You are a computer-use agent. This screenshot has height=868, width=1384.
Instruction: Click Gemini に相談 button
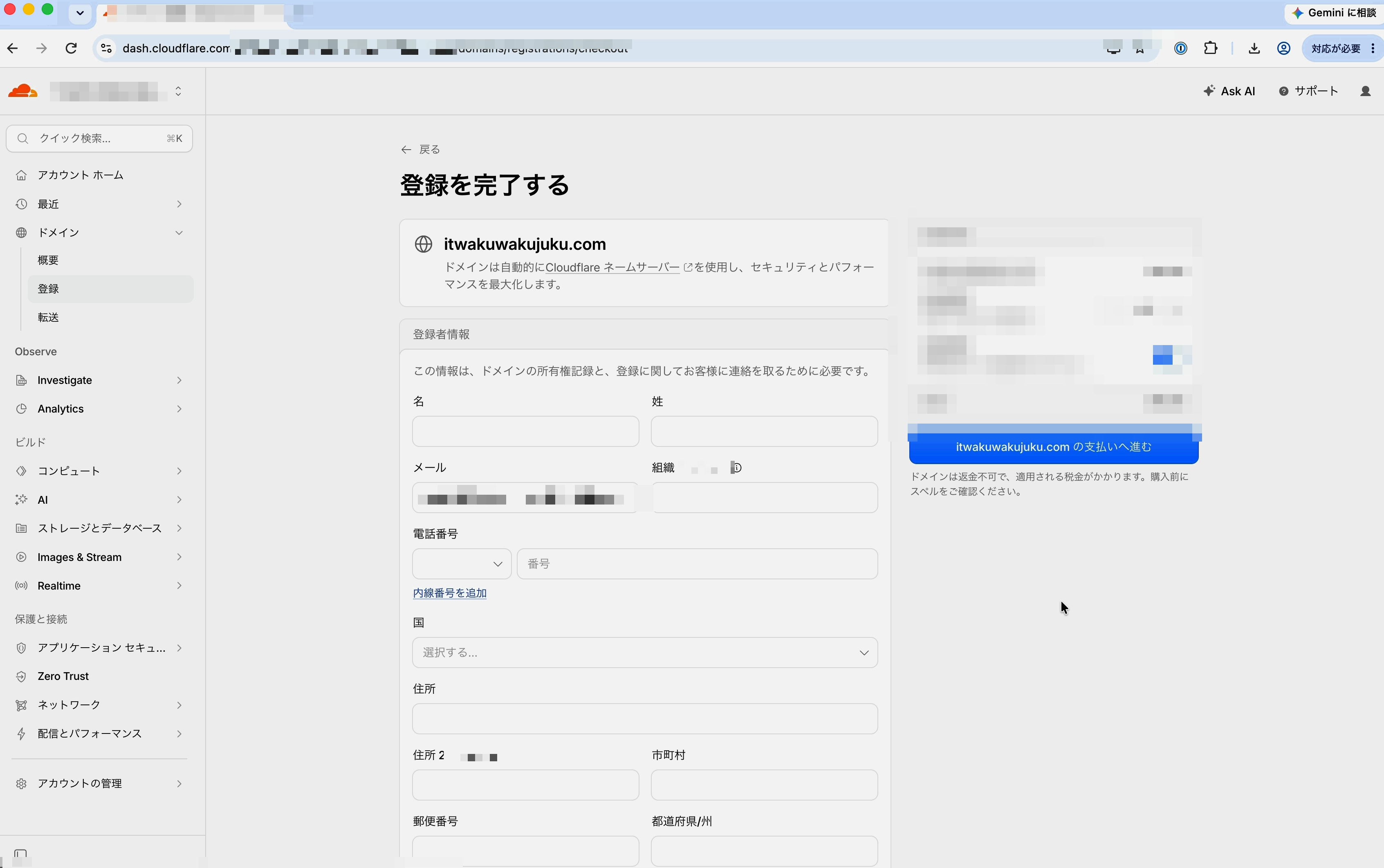[x=1334, y=13]
